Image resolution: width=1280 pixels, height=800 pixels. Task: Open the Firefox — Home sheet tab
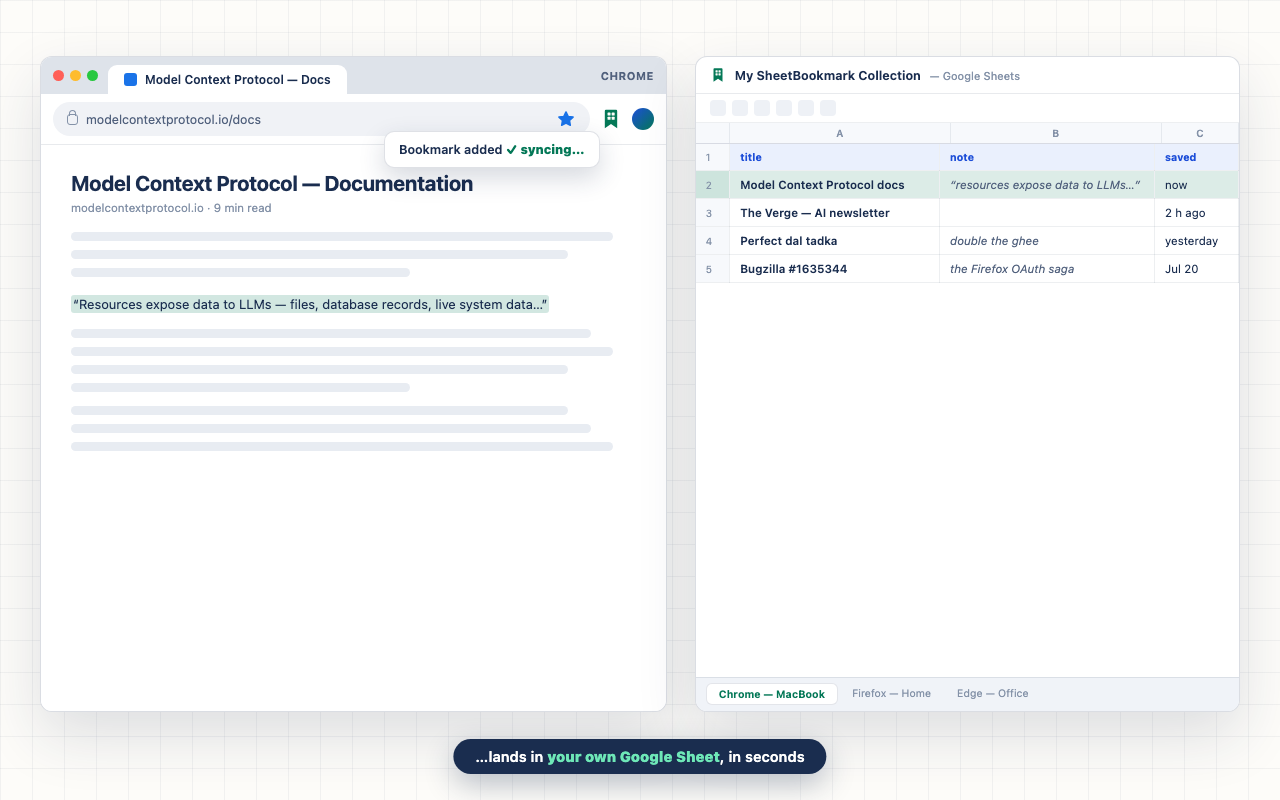(x=891, y=693)
